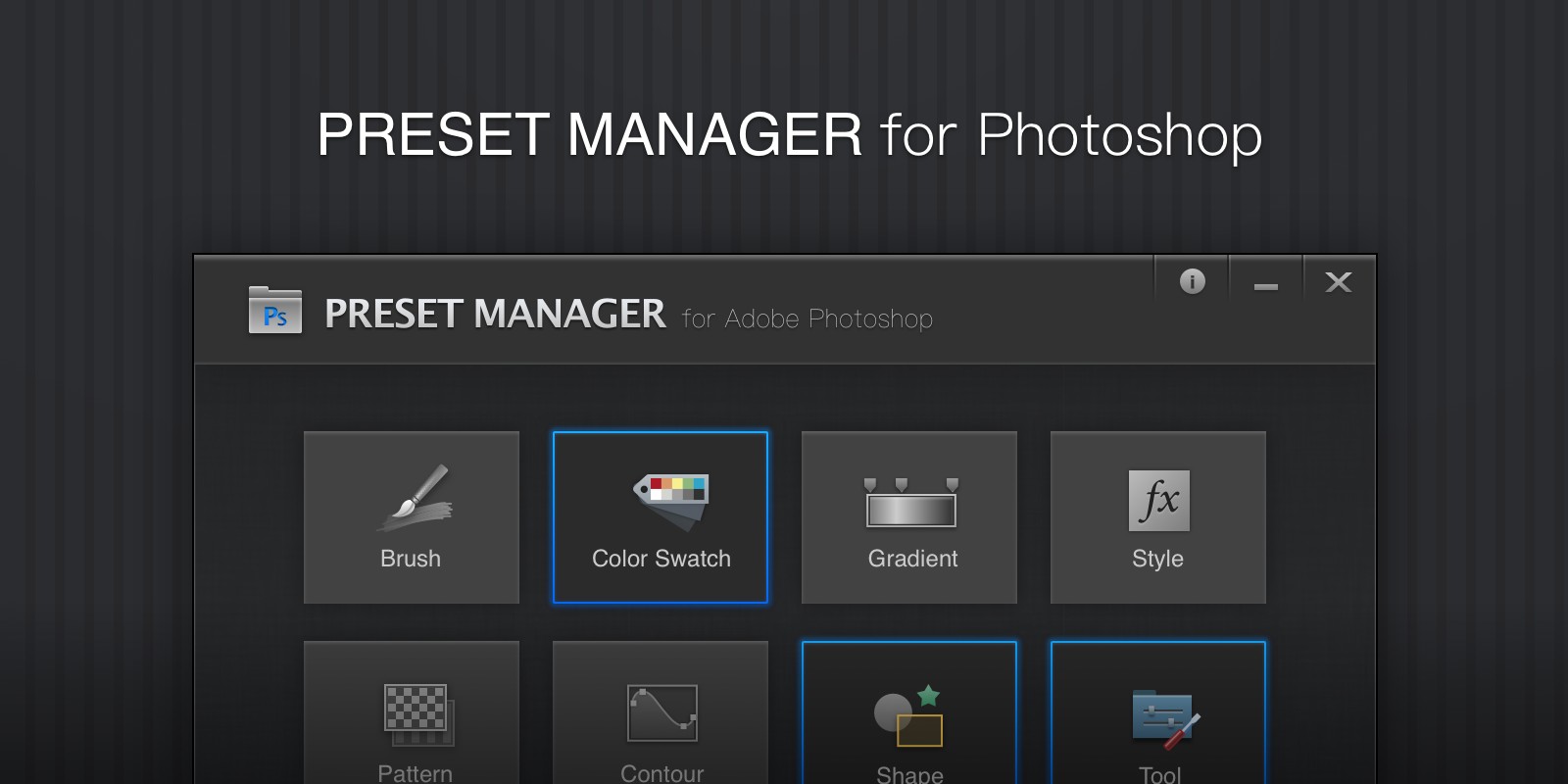Select the Tool presets tile
Image resolution: width=1568 pixels, height=784 pixels.
pyautogui.click(x=1158, y=712)
